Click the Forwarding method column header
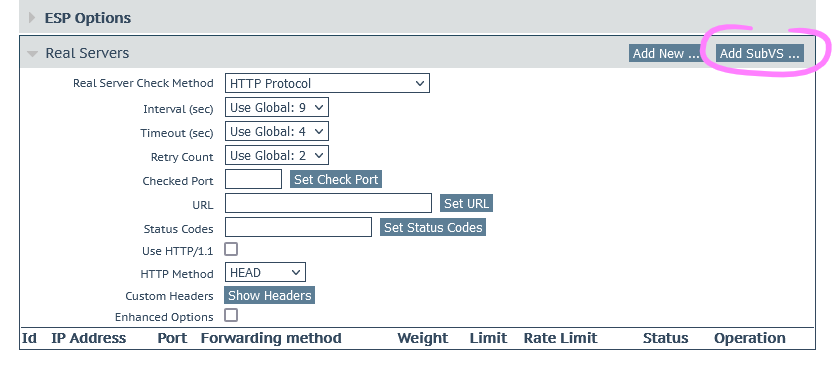The image size is (837, 378). [x=271, y=338]
